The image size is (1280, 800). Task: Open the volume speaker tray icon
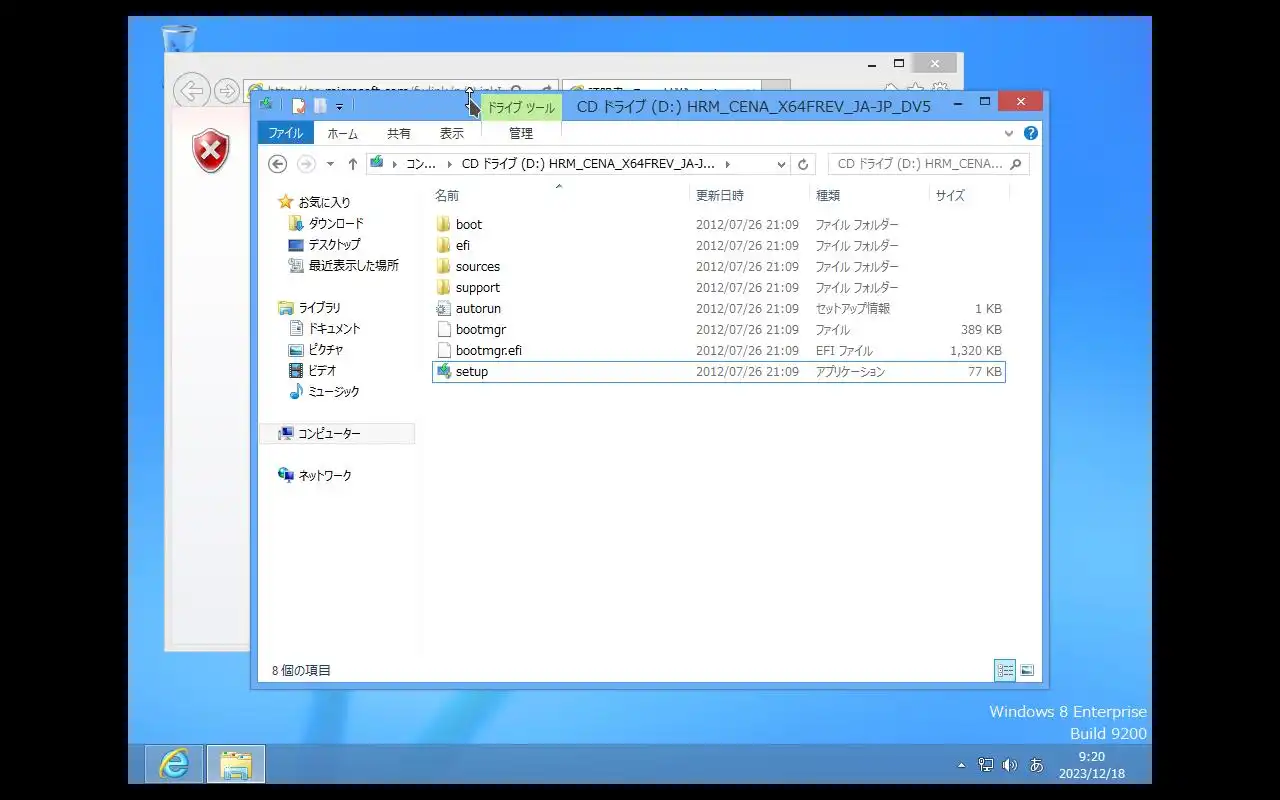[x=1010, y=765]
